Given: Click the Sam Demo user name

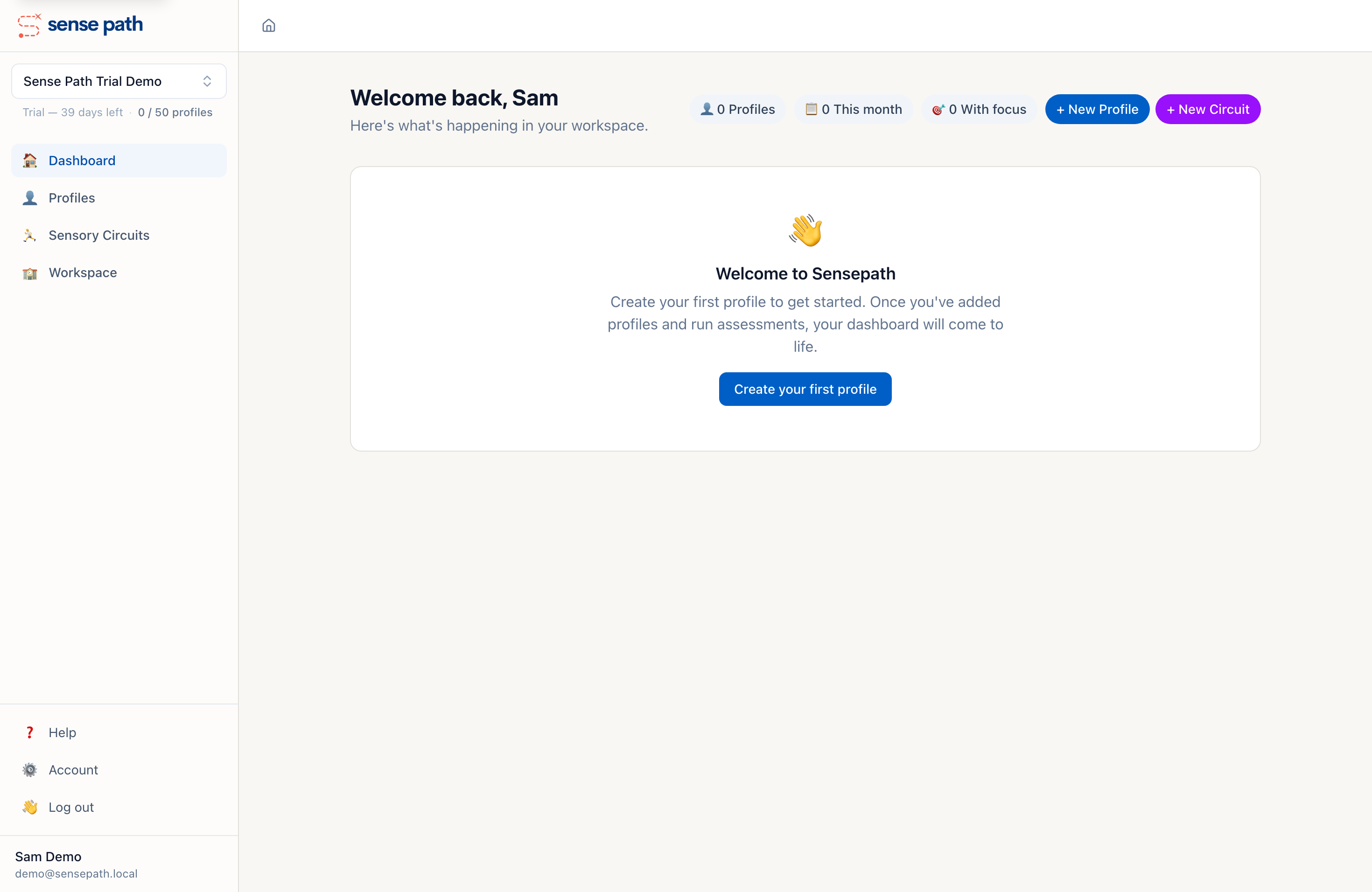Looking at the screenshot, I should (x=48, y=856).
